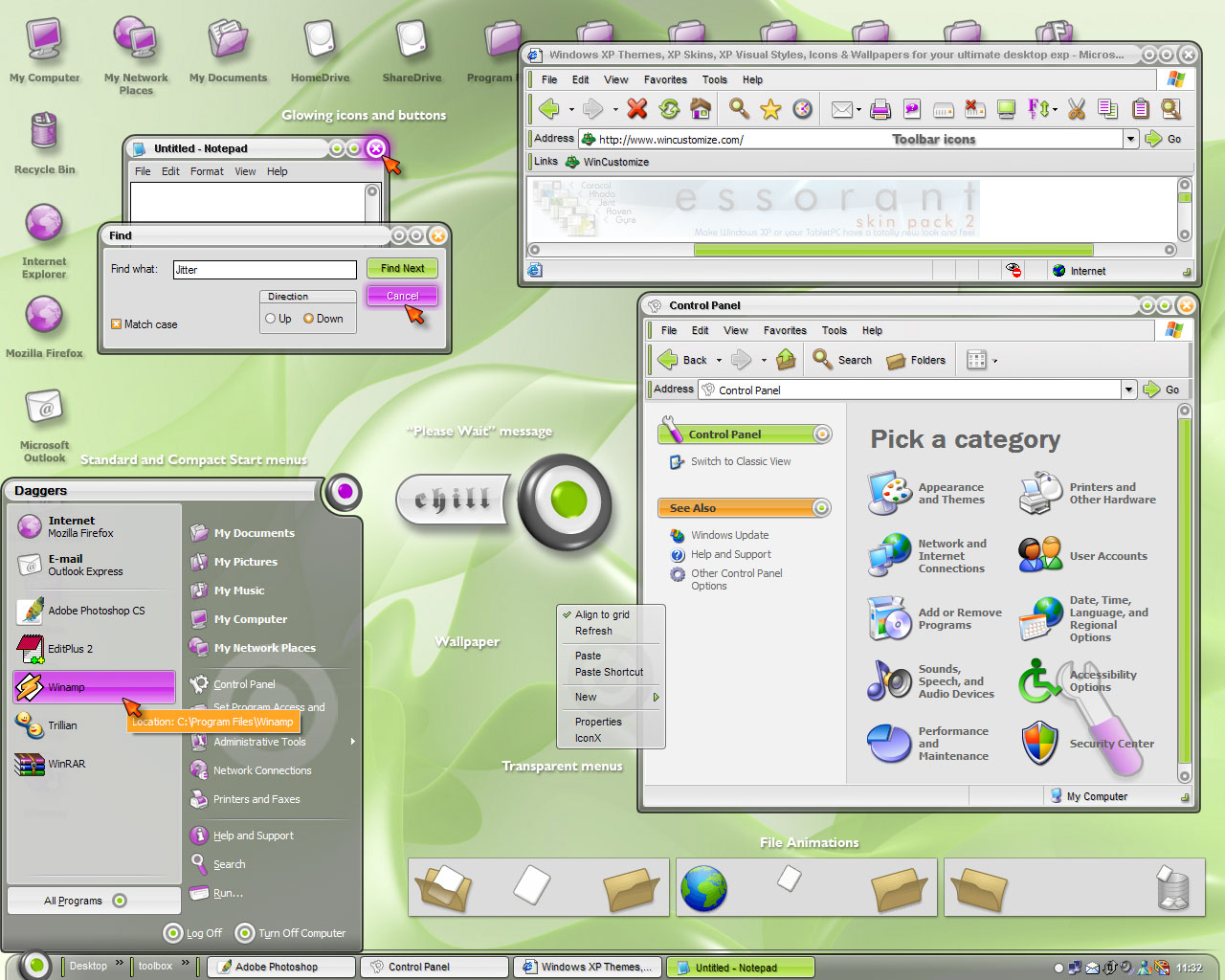
Task: Click the clipboard Paste icon in Internet Explorer toolbar
Action: (x=1141, y=109)
